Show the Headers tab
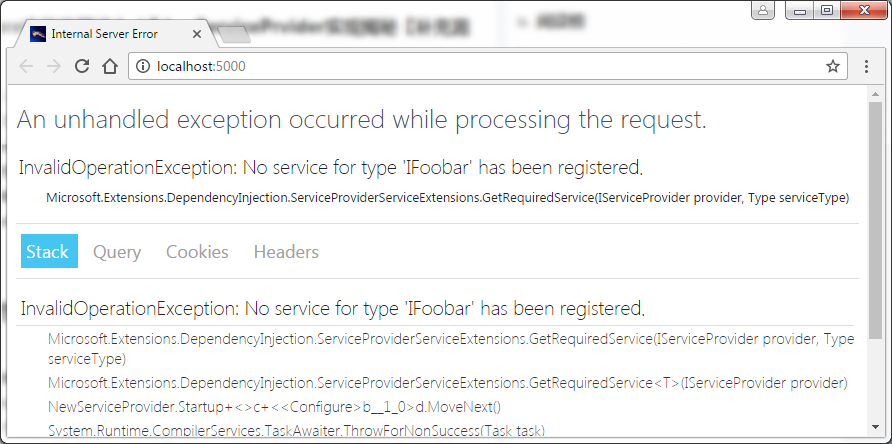This screenshot has height=444, width=892. point(286,252)
